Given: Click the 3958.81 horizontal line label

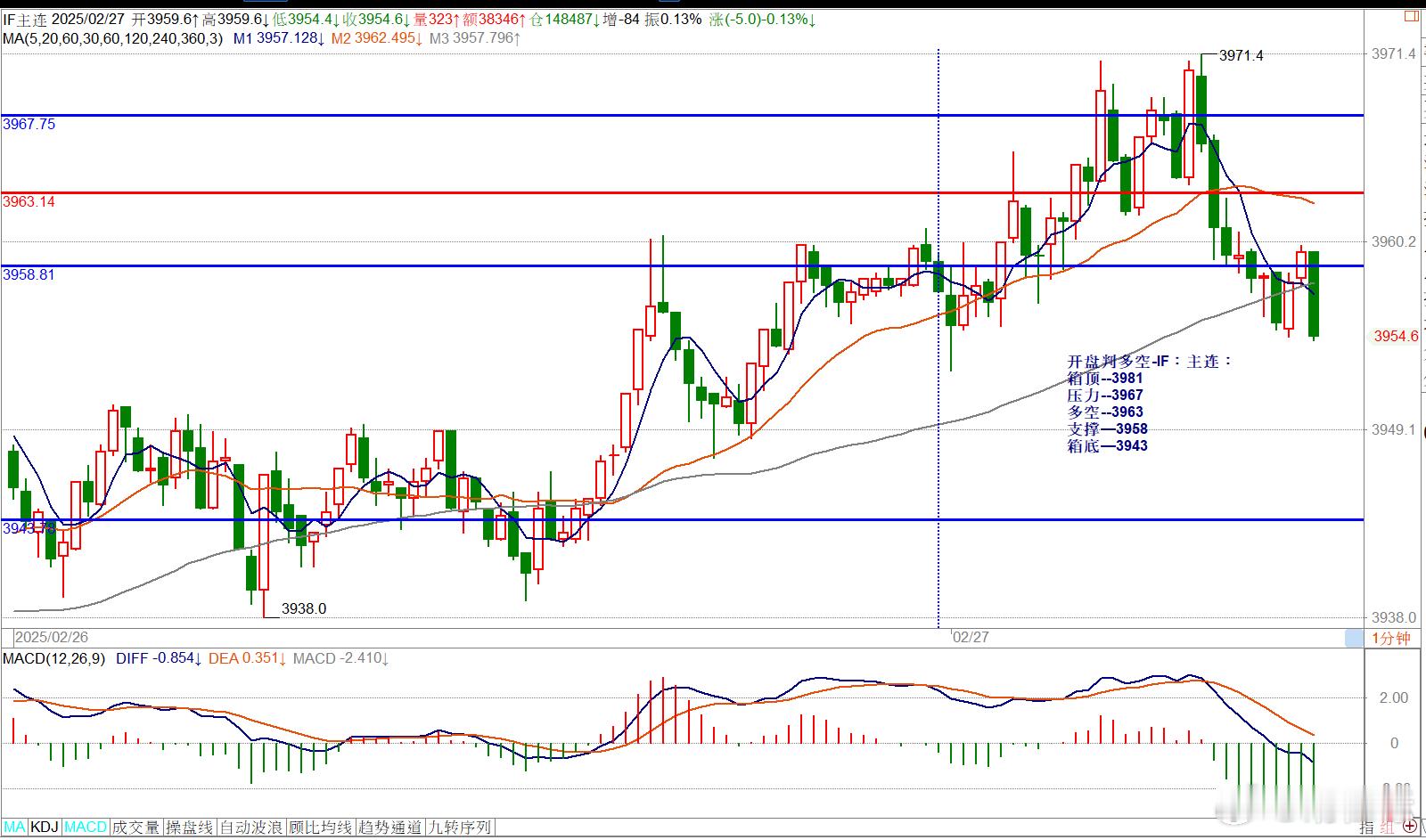Looking at the screenshot, I should point(29,275).
